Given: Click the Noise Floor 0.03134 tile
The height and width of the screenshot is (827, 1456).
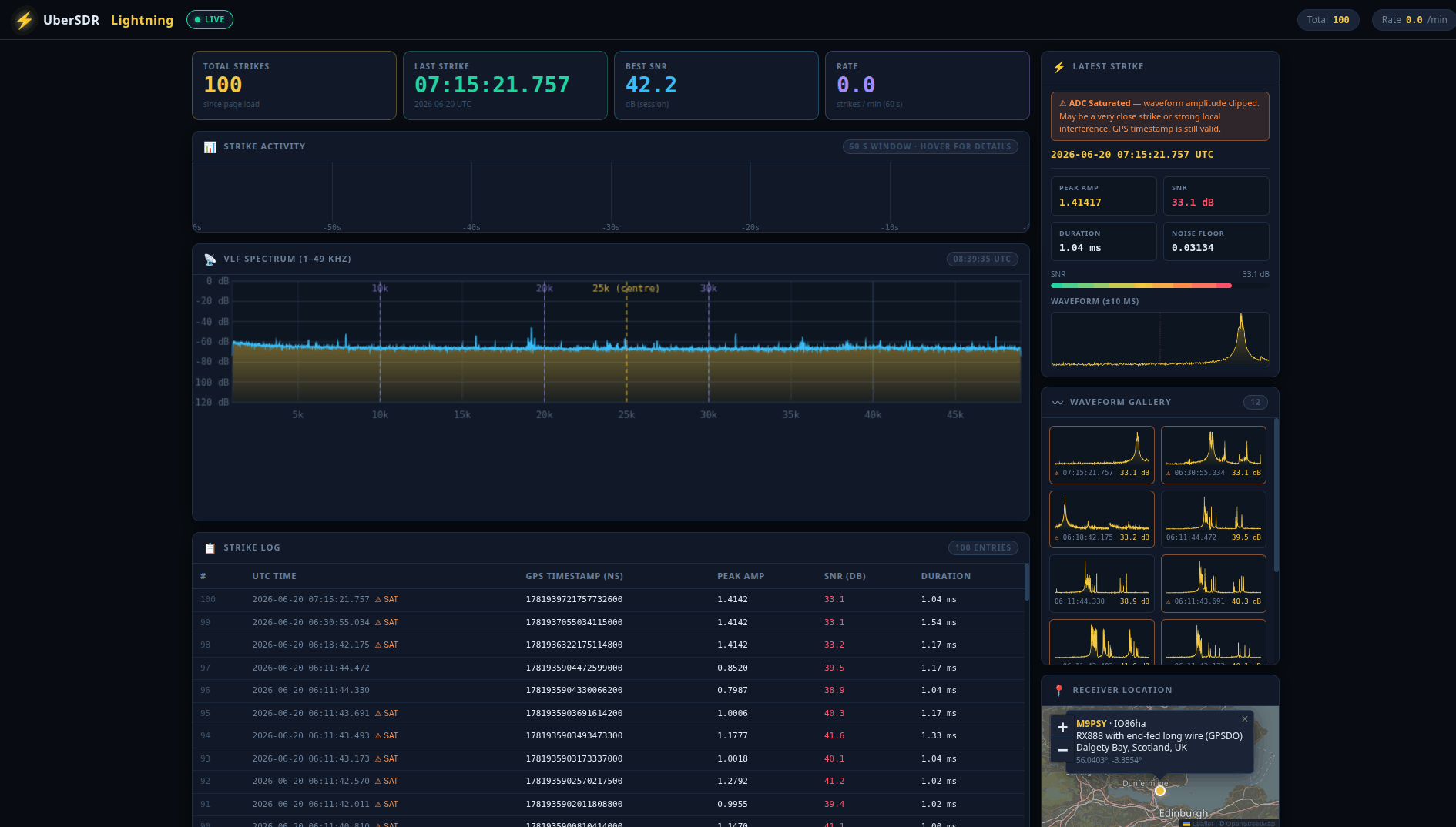Looking at the screenshot, I should click(x=1216, y=241).
